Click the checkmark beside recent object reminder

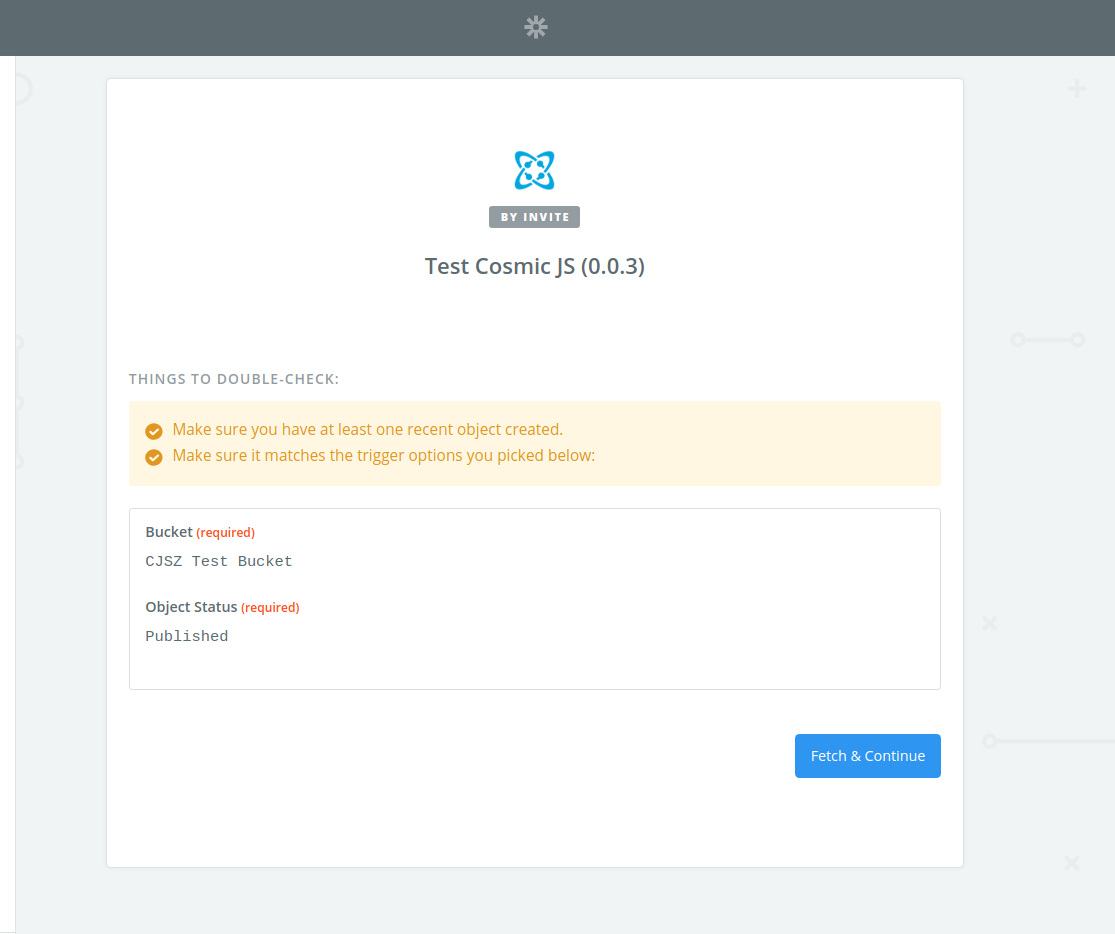coord(154,431)
